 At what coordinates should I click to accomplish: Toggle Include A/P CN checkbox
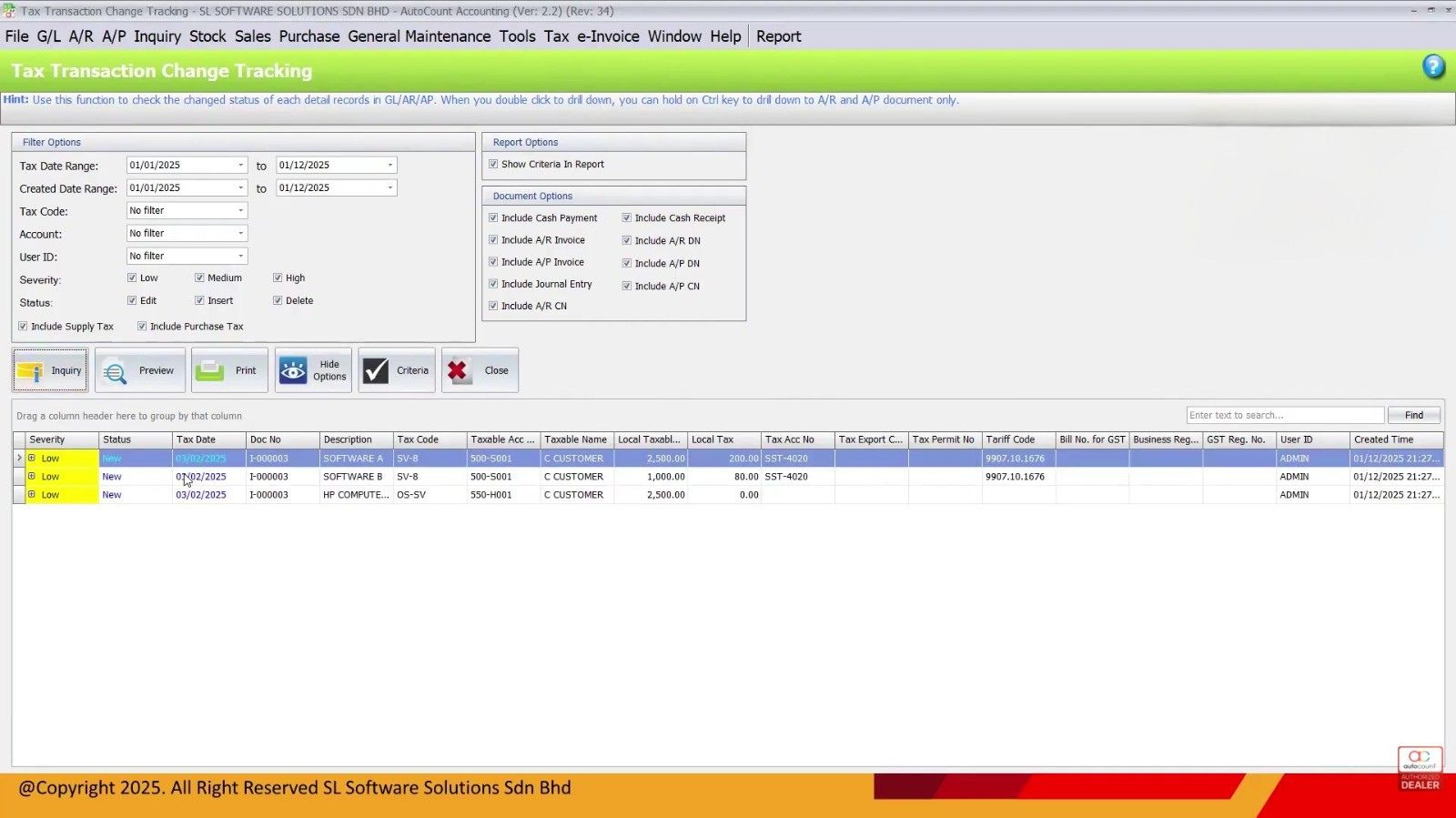(627, 286)
